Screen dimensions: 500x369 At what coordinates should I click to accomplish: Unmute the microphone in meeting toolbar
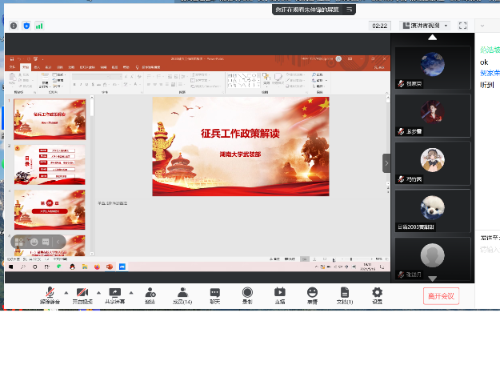(50, 295)
